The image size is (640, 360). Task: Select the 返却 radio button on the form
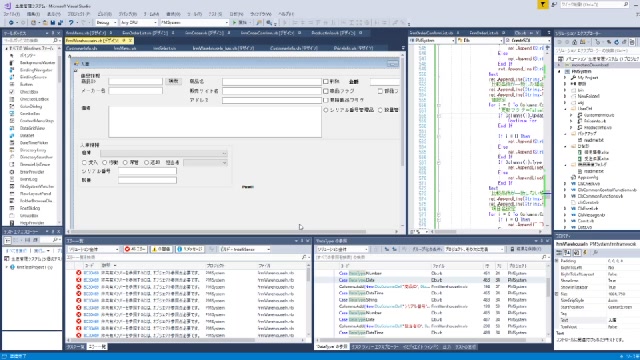coord(146,162)
